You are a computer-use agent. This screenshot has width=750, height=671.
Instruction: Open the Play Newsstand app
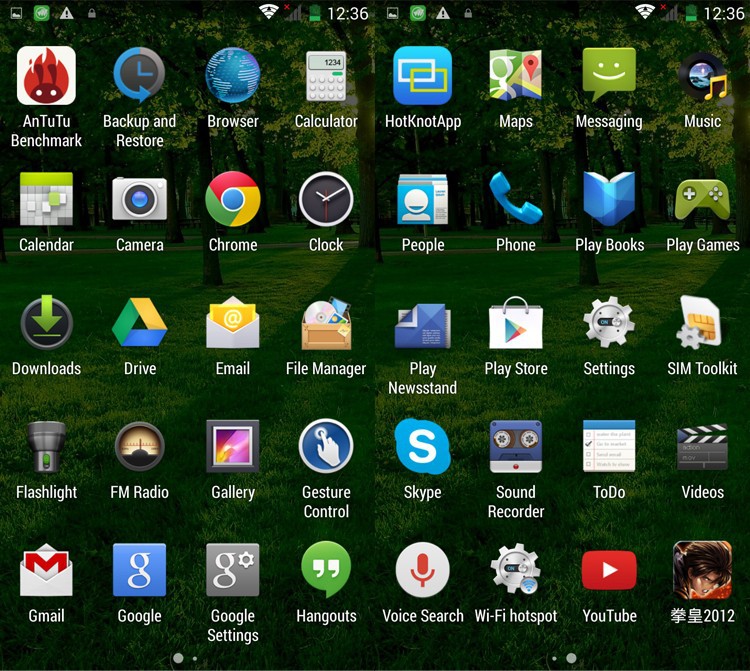(422, 324)
